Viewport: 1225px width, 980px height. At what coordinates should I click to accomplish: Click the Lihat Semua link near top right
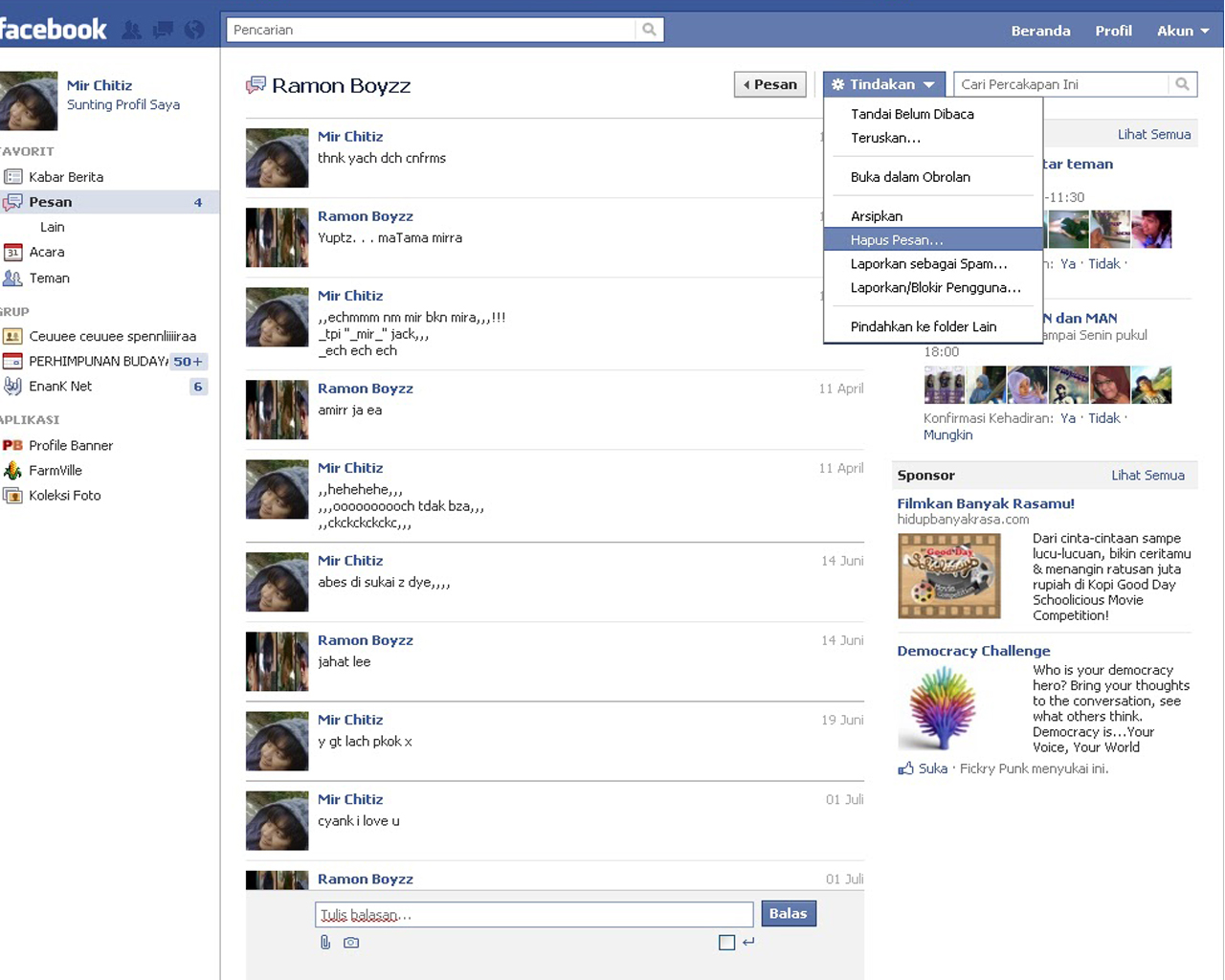pos(1154,135)
